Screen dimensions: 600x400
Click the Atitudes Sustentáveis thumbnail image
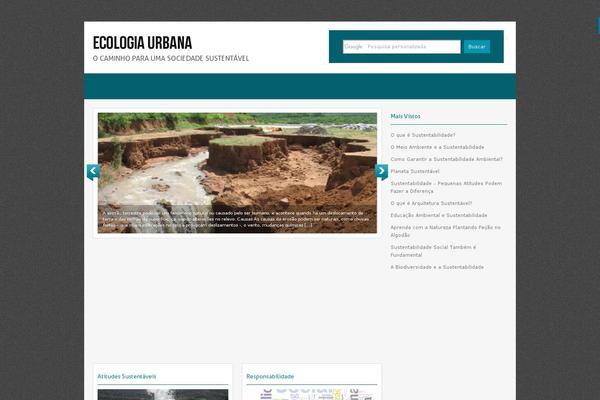(163, 395)
